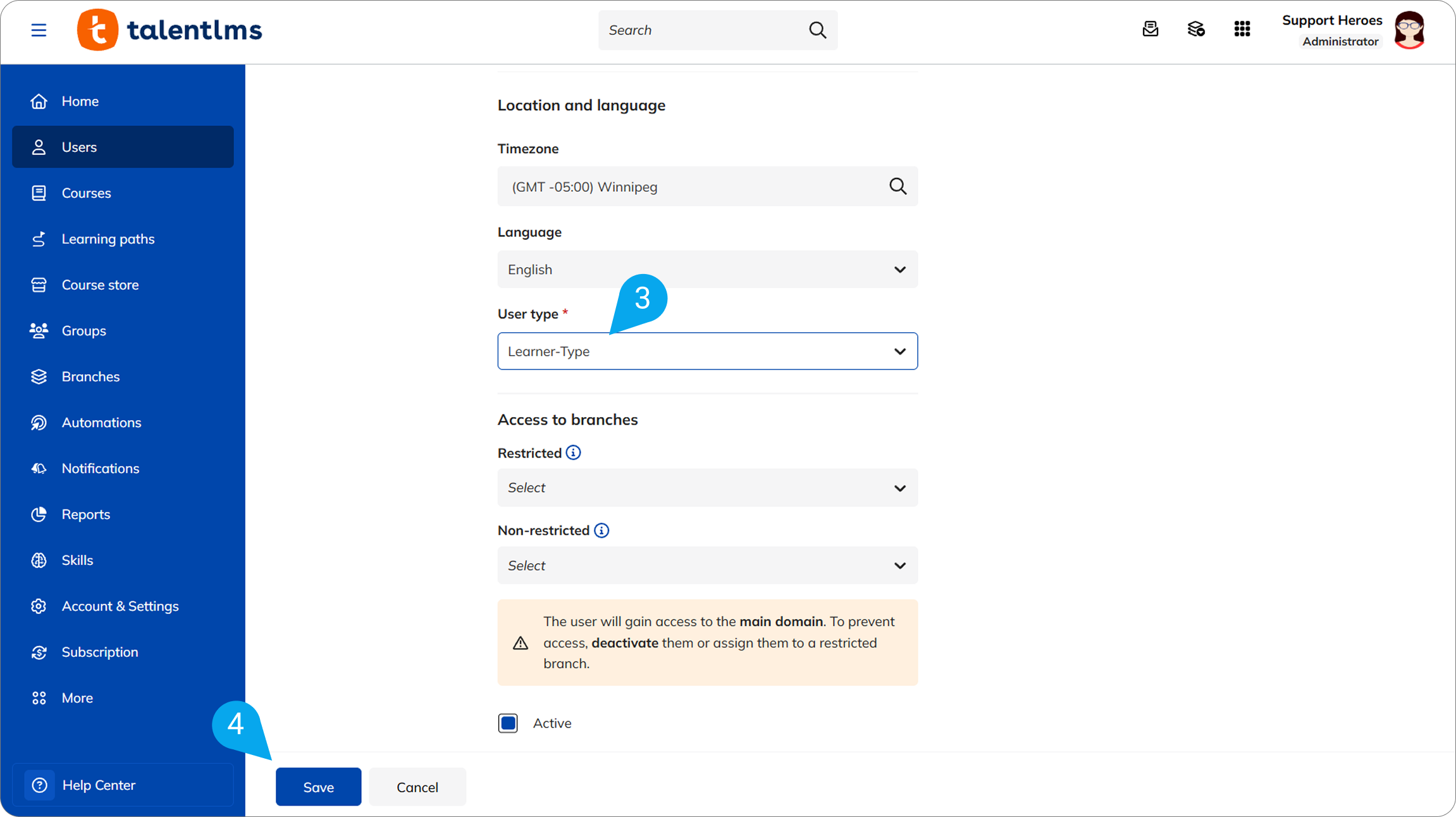1456x817 pixels.
Task: Cancel editing the user
Action: (417, 787)
